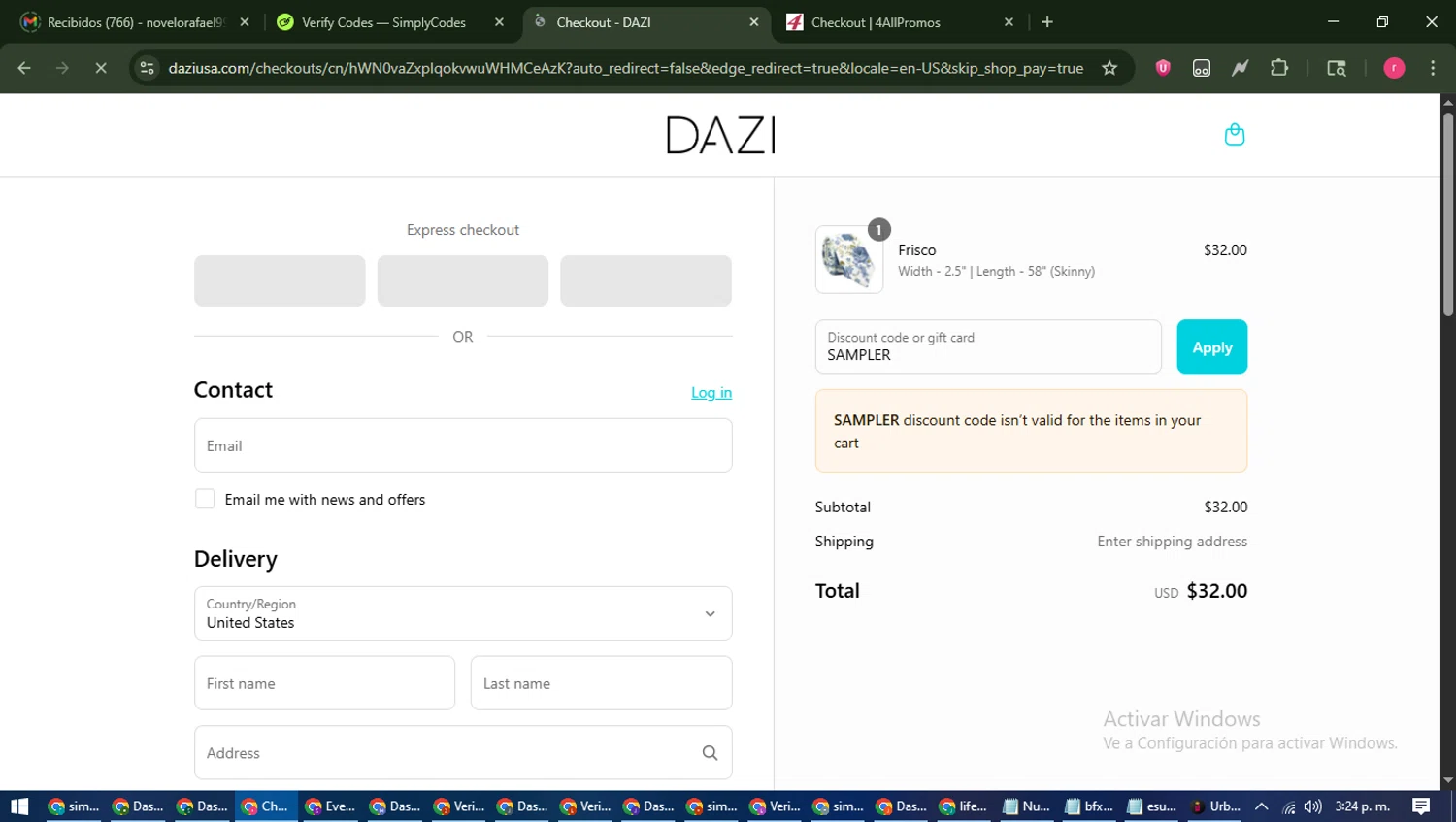Viewport: 1456px width, 822px height.
Task: Focus the First name field
Action: point(324,683)
